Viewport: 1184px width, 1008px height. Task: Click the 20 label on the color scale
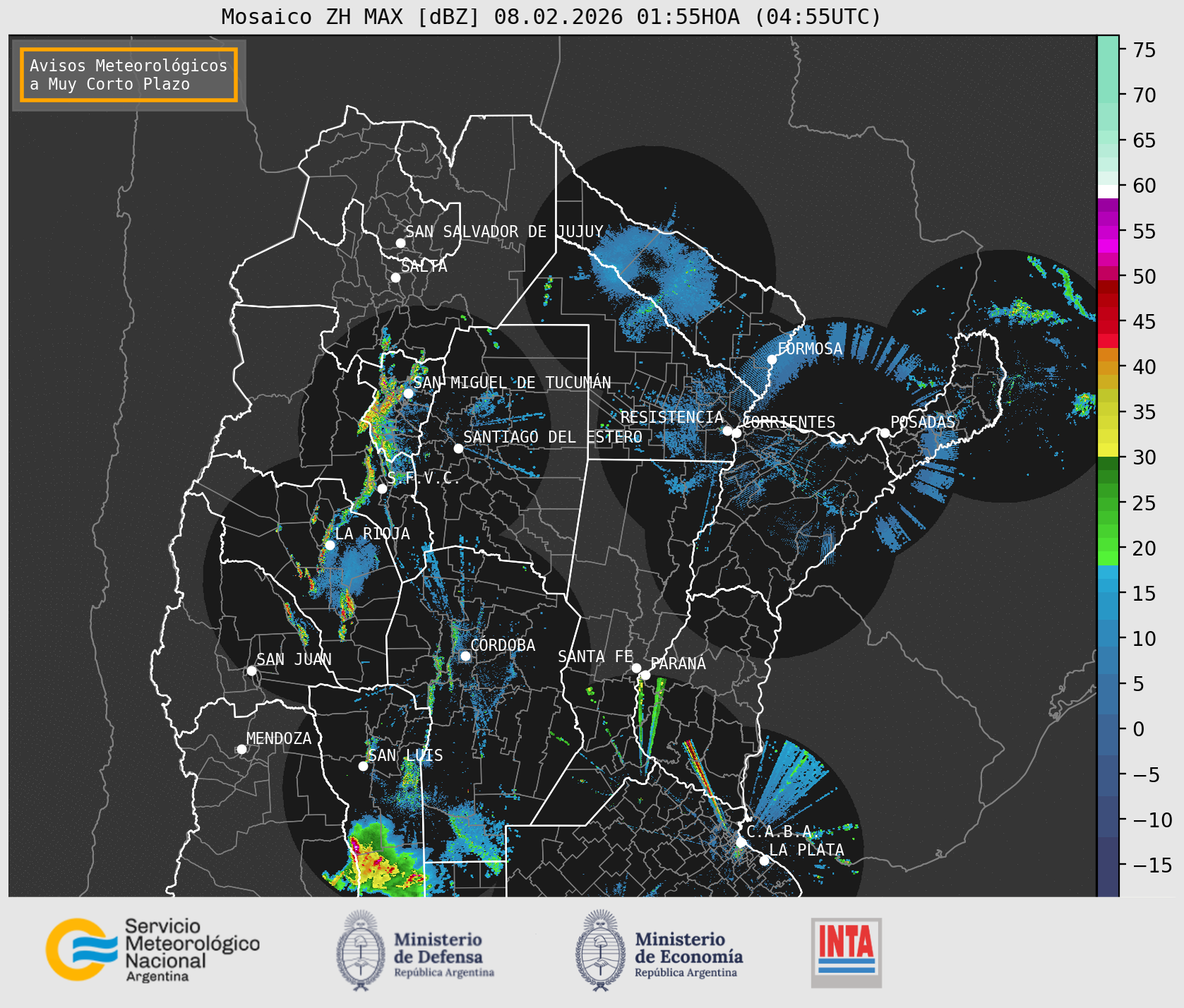coord(1144,548)
